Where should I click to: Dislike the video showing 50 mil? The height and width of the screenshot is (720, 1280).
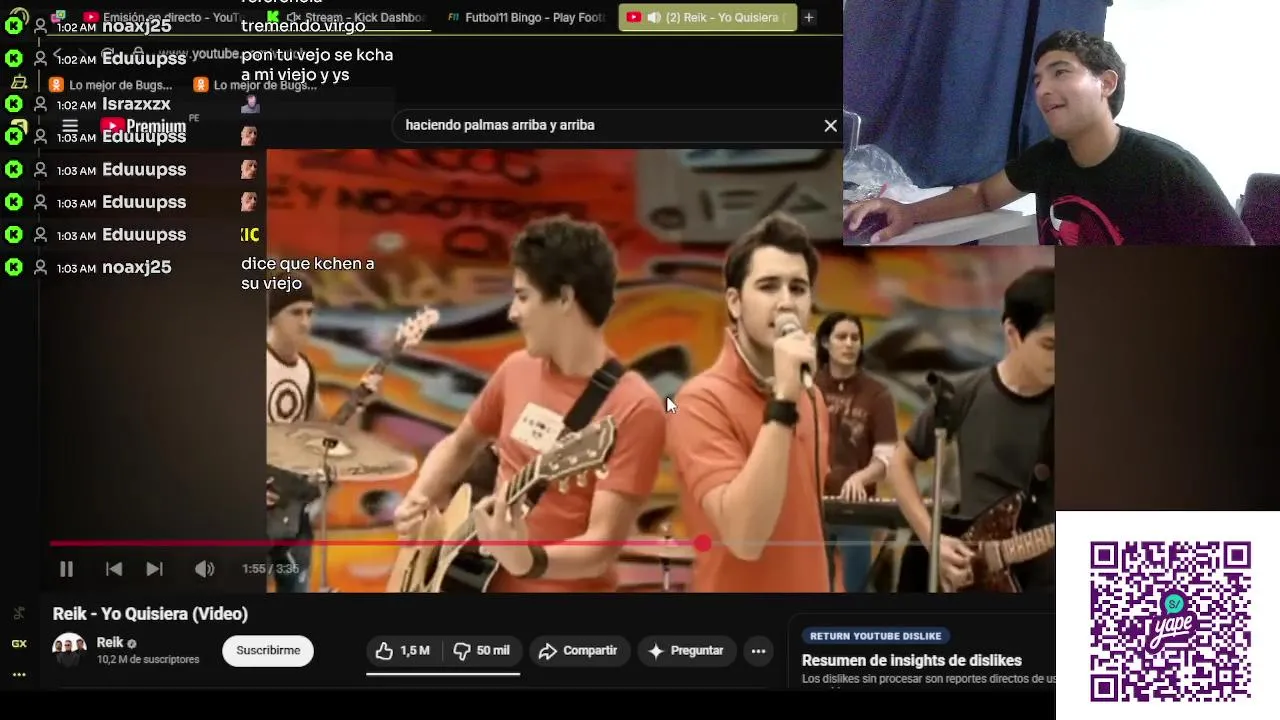coord(481,651)
